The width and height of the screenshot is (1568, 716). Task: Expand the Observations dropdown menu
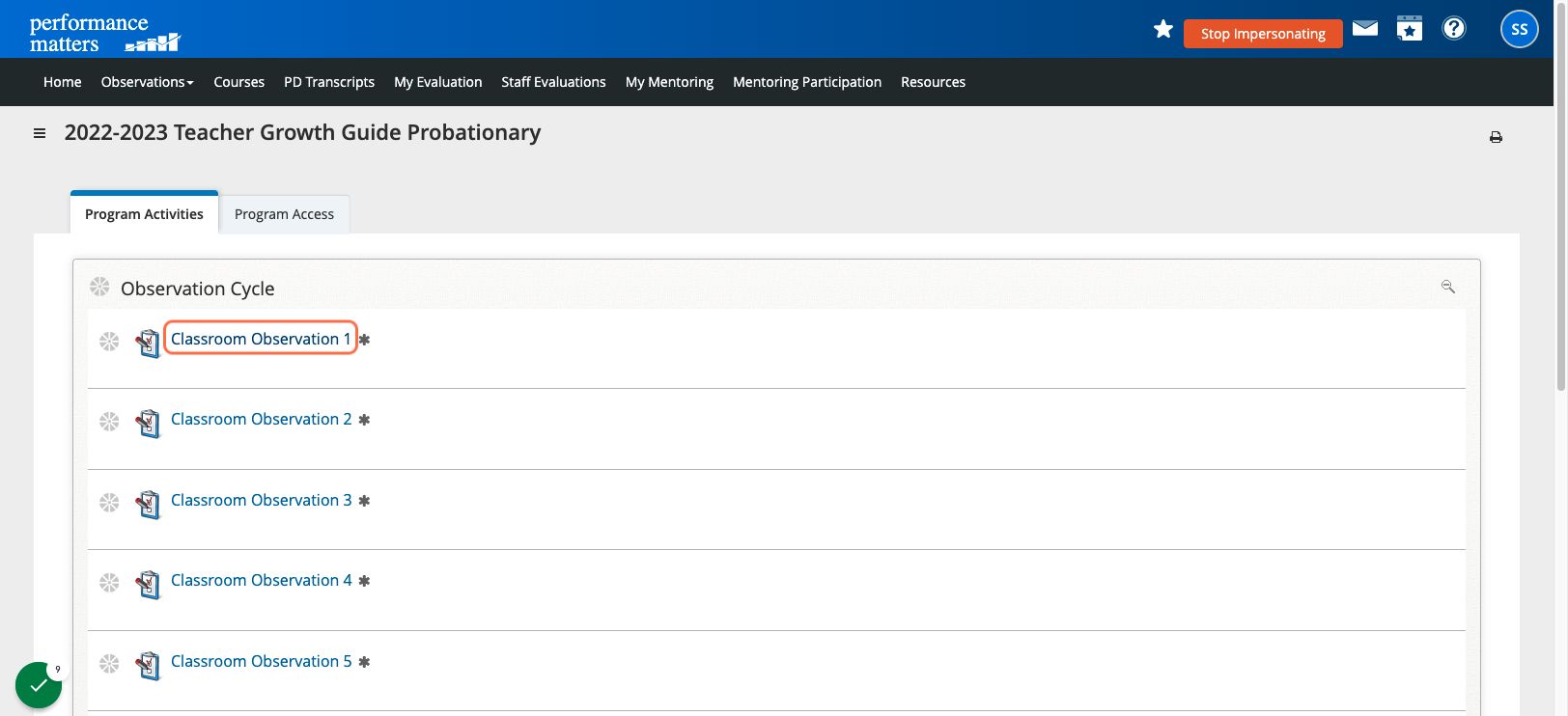[148, 82]
